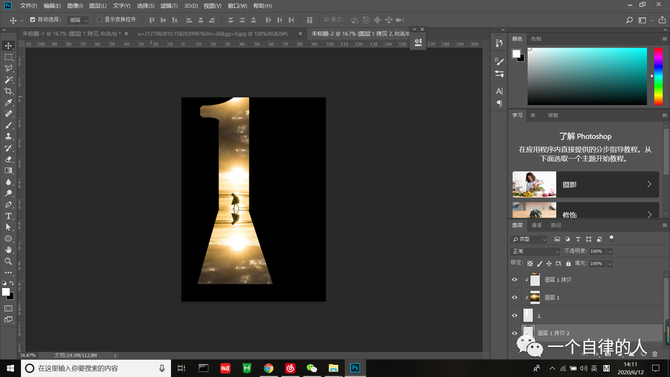Toggle lock transparent pixels

pos(530,264)
